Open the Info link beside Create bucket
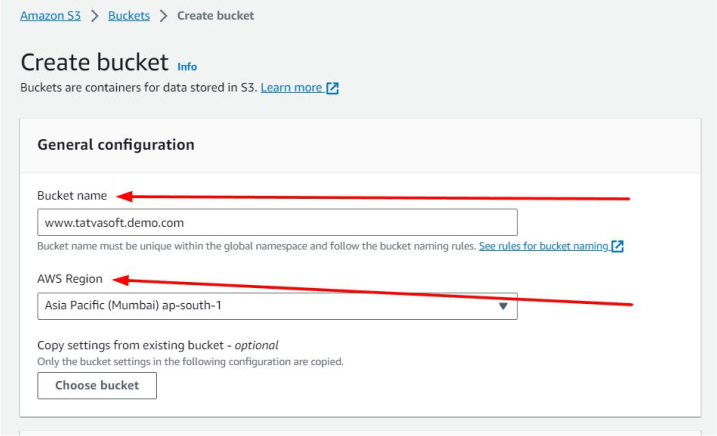 (187, 67)
